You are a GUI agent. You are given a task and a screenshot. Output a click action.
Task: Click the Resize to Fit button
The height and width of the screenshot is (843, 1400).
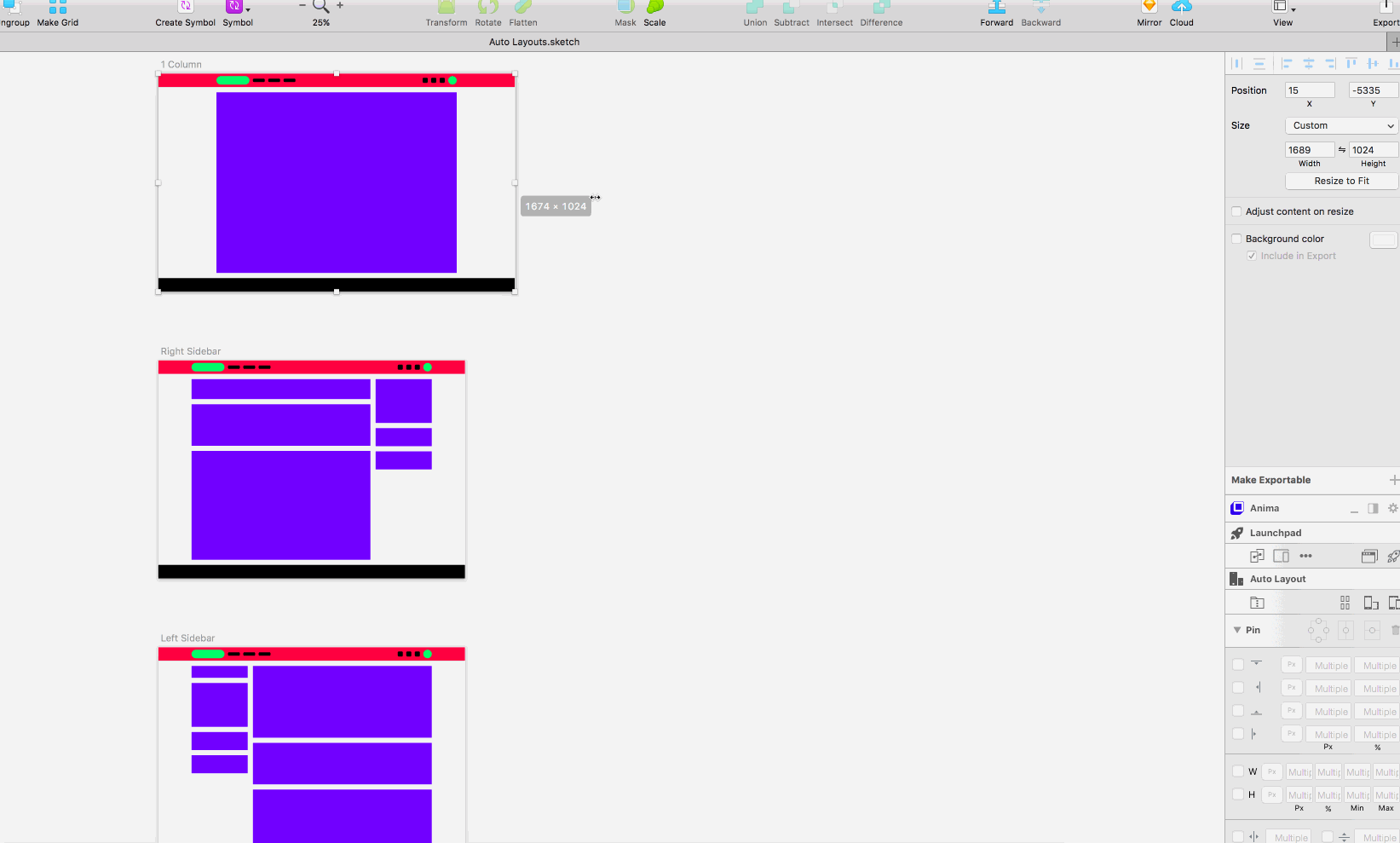coord(1342,181)
